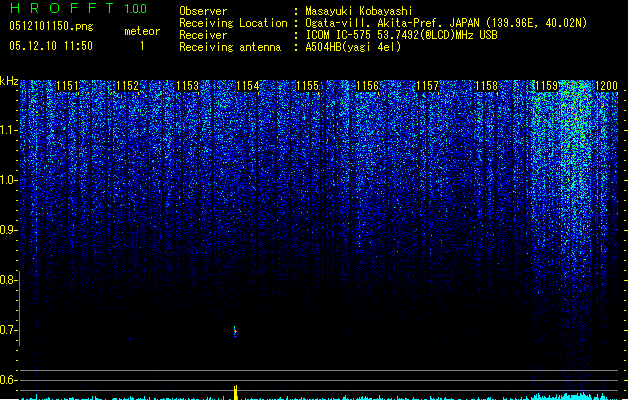The image size is (629, 400).
Task: Click the Receiving antenna field label
Action: coord(230,47)
